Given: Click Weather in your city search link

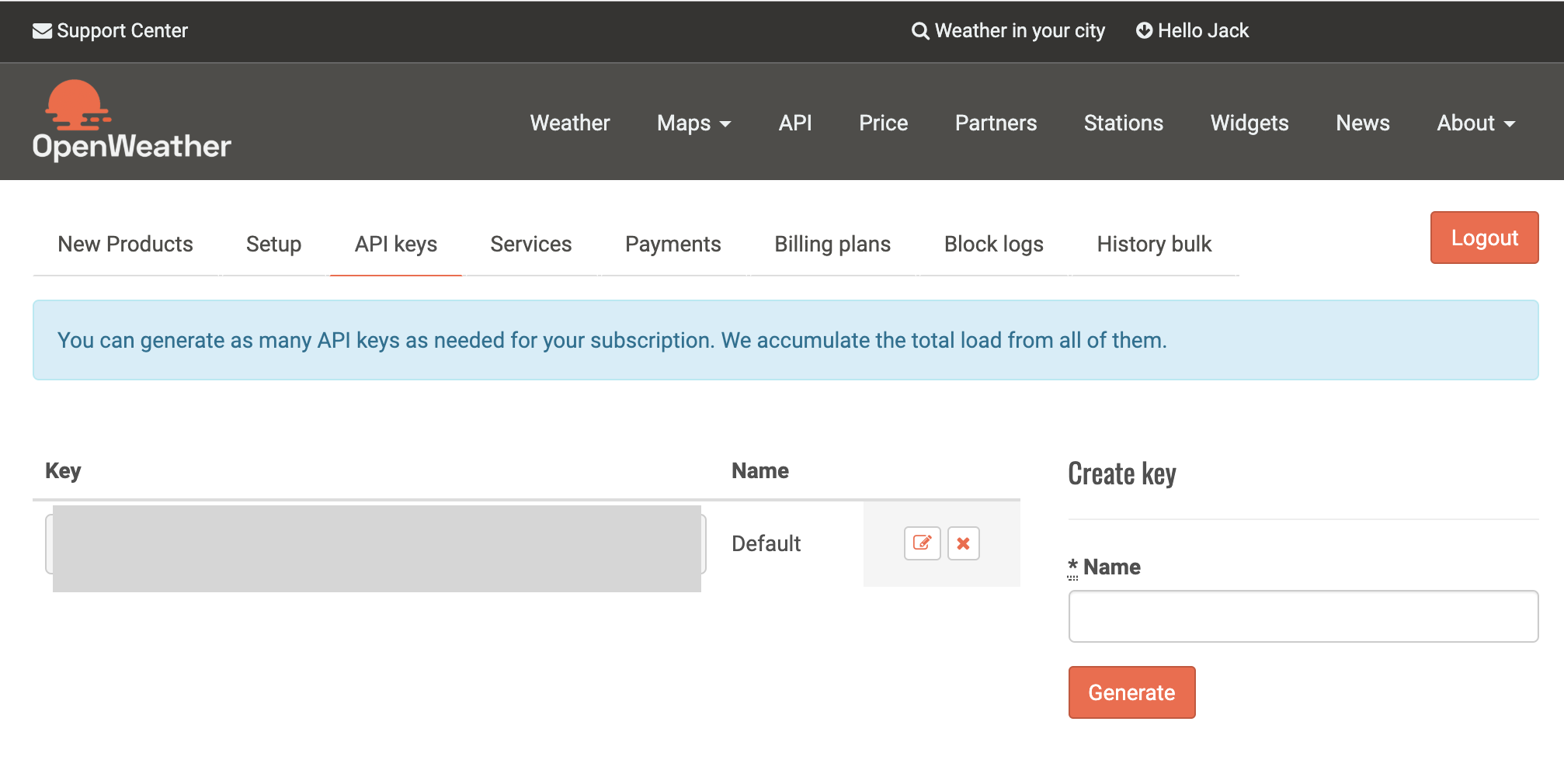Looking at the screenshot, I should pos(1008,30).
